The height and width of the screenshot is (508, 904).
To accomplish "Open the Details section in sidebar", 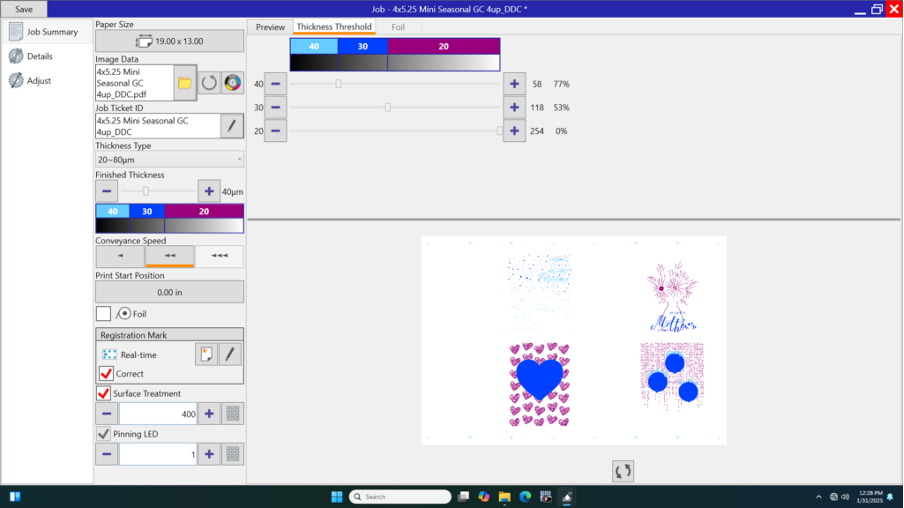I will (39, 57).
